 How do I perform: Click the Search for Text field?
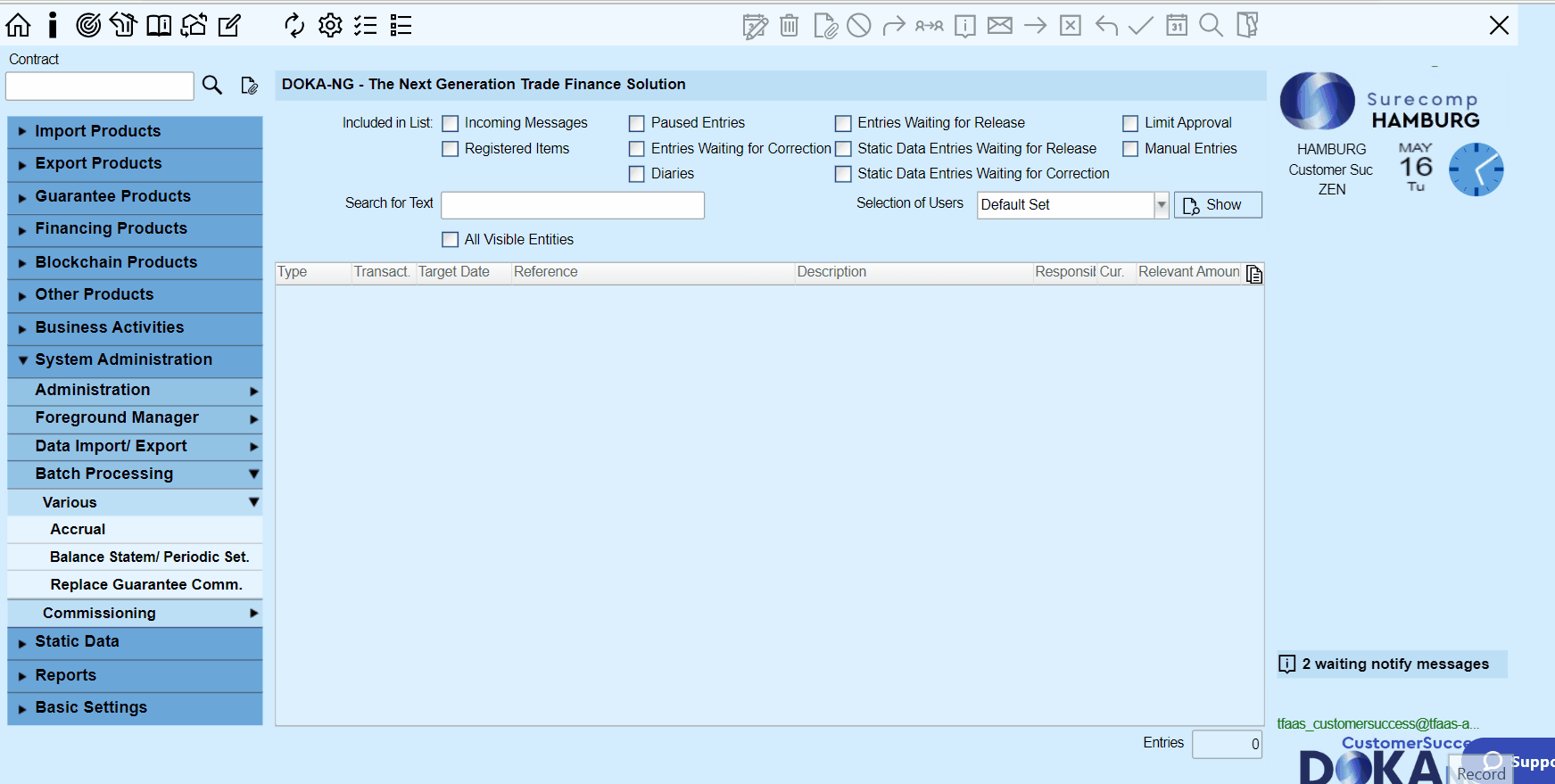click(573, 205)
